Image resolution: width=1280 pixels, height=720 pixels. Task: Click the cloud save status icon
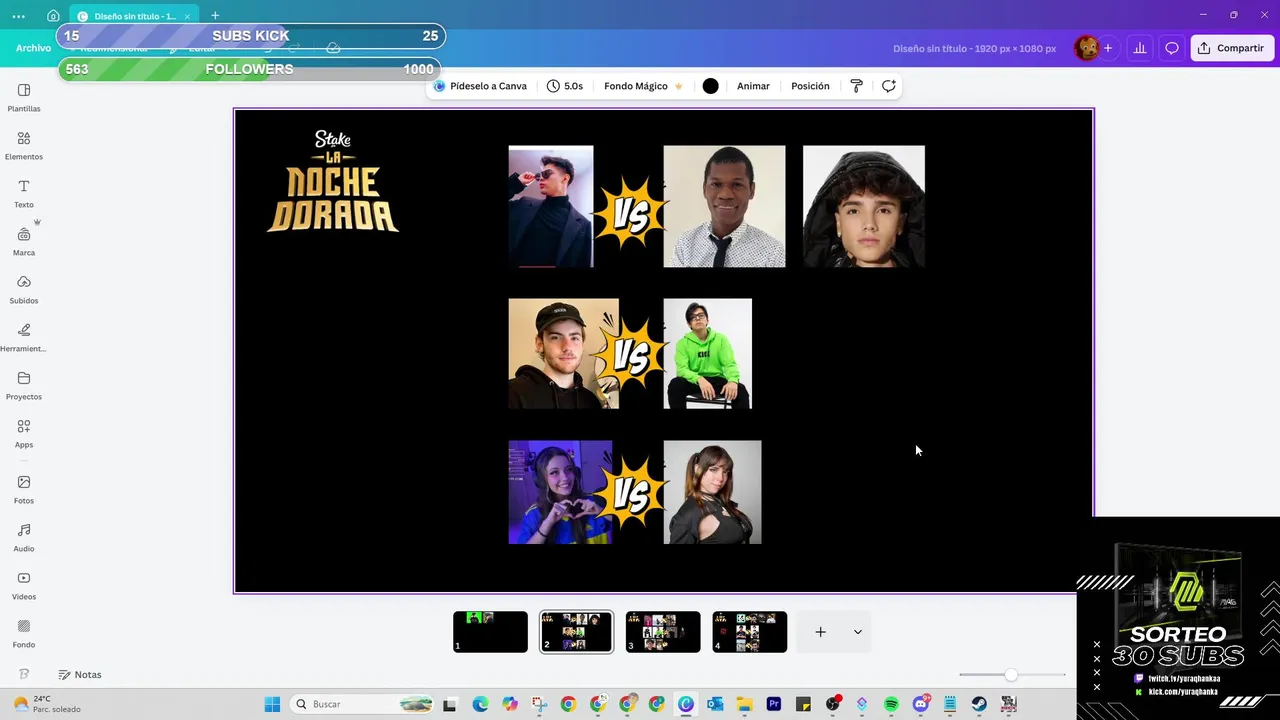[333, 48]
